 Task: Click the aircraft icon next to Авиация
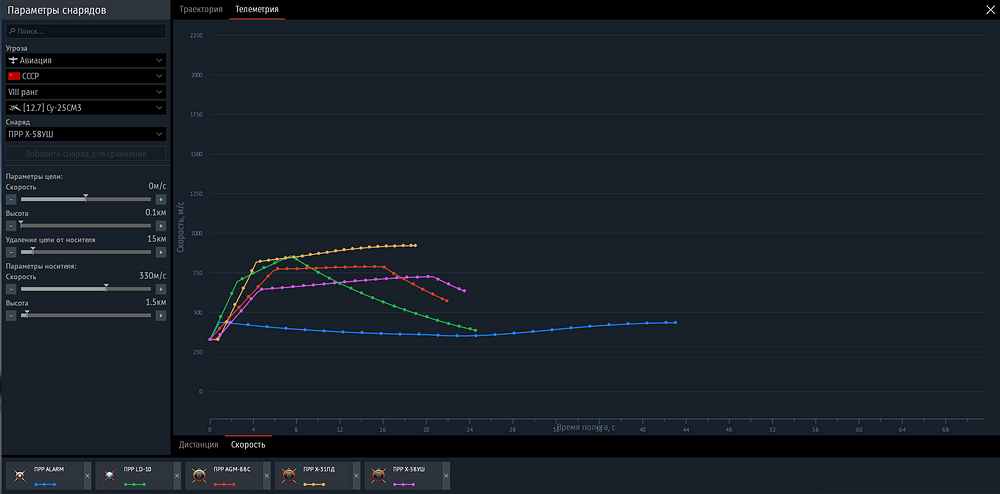tap(13, 60)
